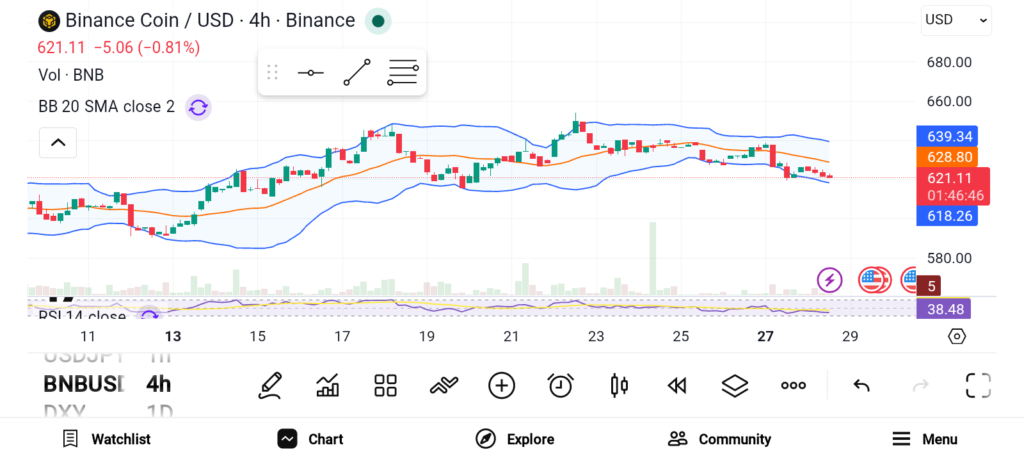The image size is (1024, 461).
Task: Click the purple lightning bolt icon
Action: 830,280
